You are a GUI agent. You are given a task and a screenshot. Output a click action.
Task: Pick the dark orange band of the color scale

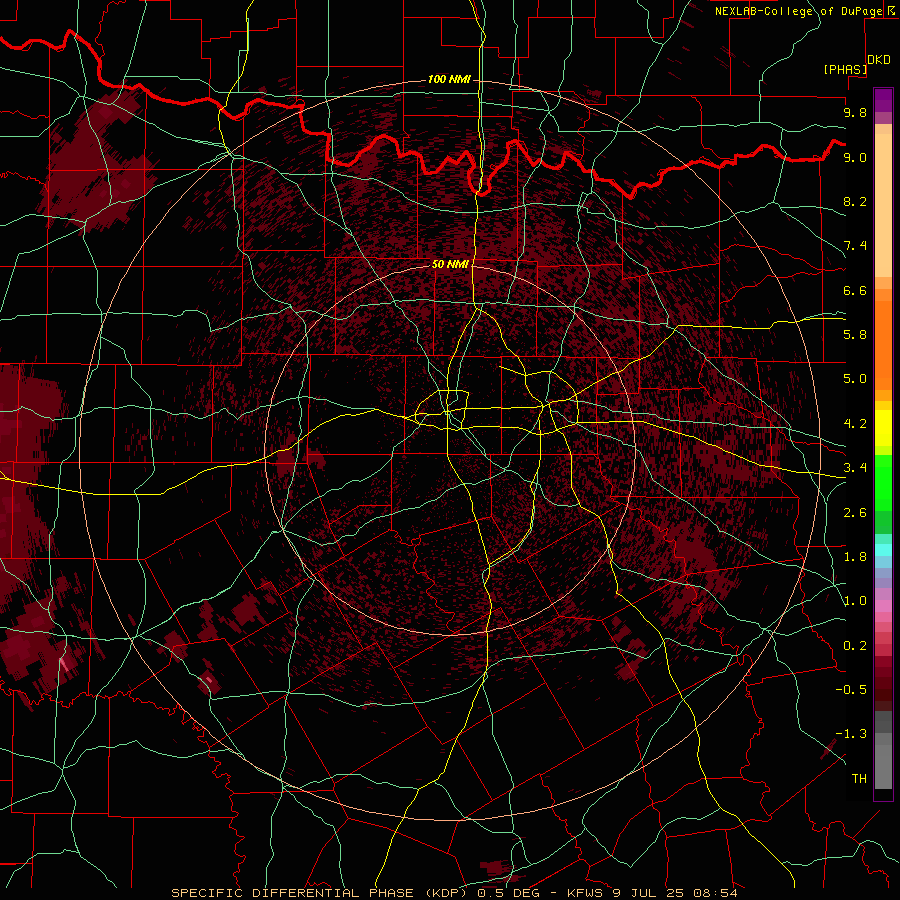click(x=883, y=346)
